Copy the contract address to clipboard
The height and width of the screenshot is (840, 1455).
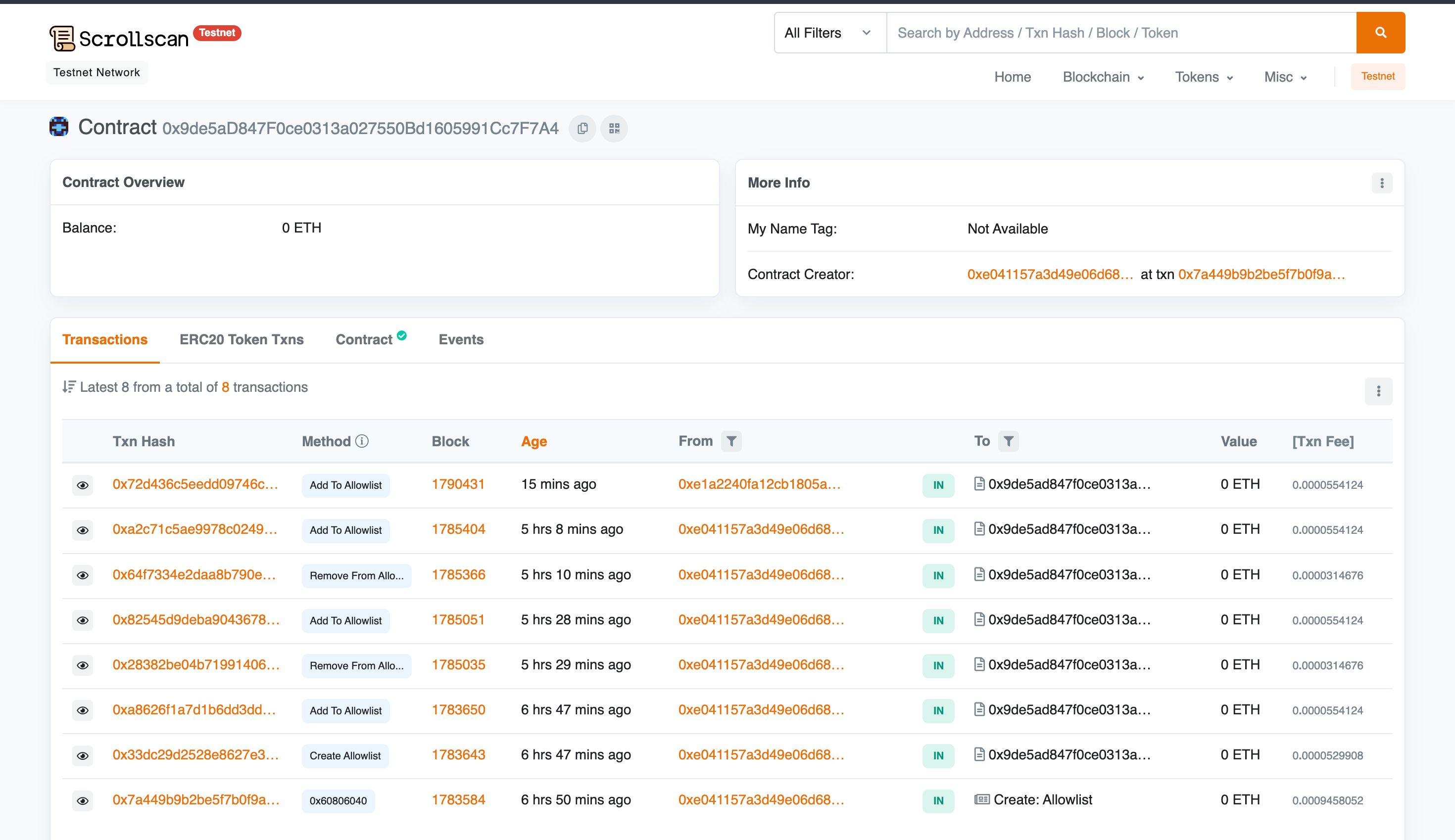(x=582, y=128)
